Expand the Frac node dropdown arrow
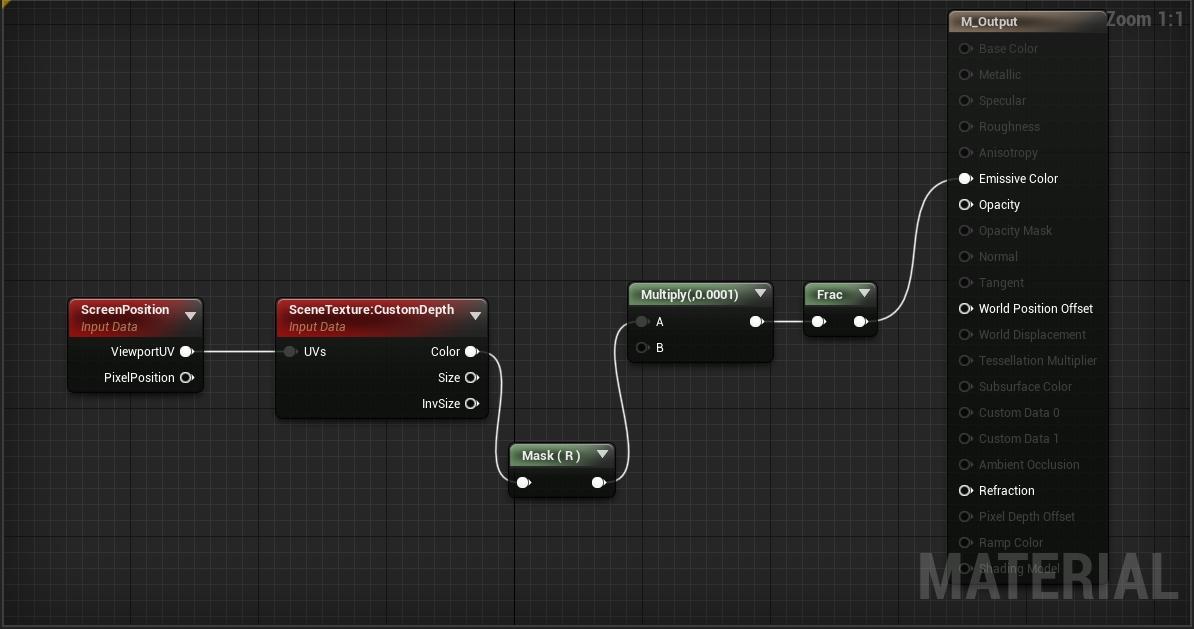 click(x=864, y=293)
